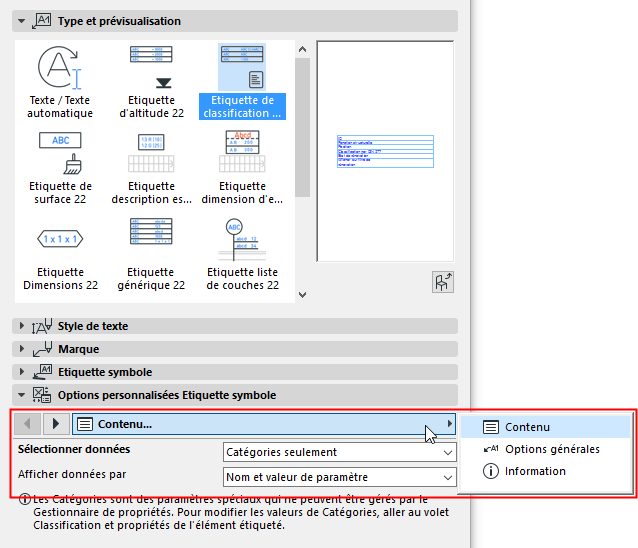638x548 pixels.
Task: Open the Contenu... page selector dropdown
Action: coord(264,424)
